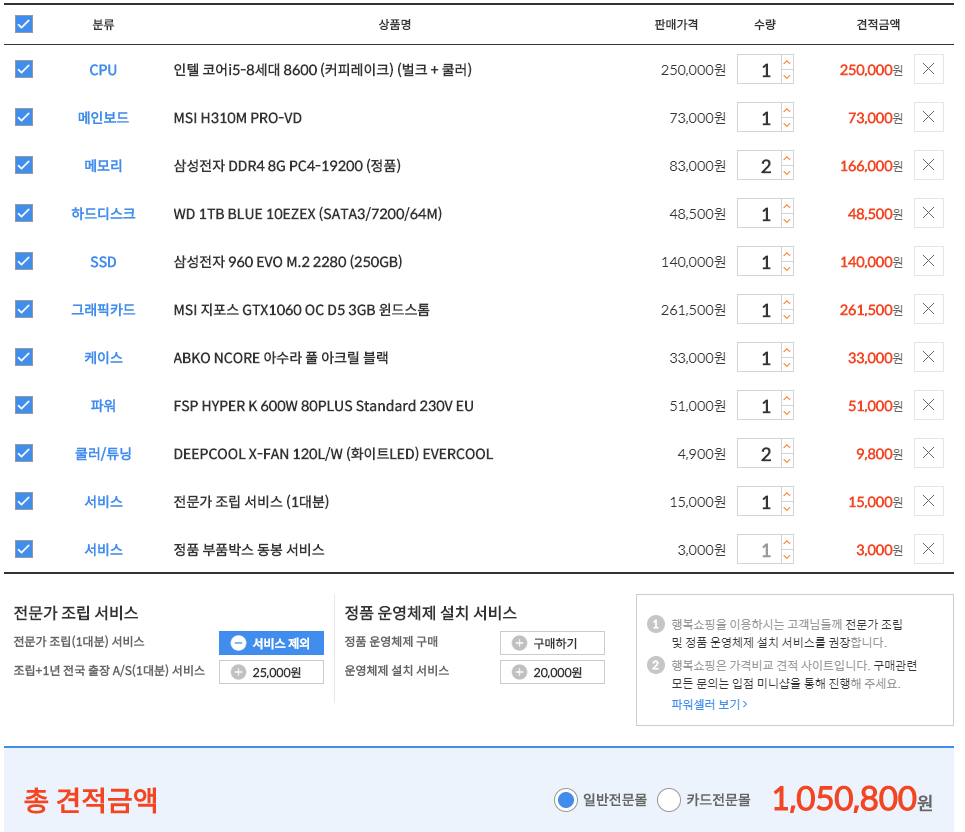Uncheck the 그래픽카드 row checkbox

tap(24, 309)
